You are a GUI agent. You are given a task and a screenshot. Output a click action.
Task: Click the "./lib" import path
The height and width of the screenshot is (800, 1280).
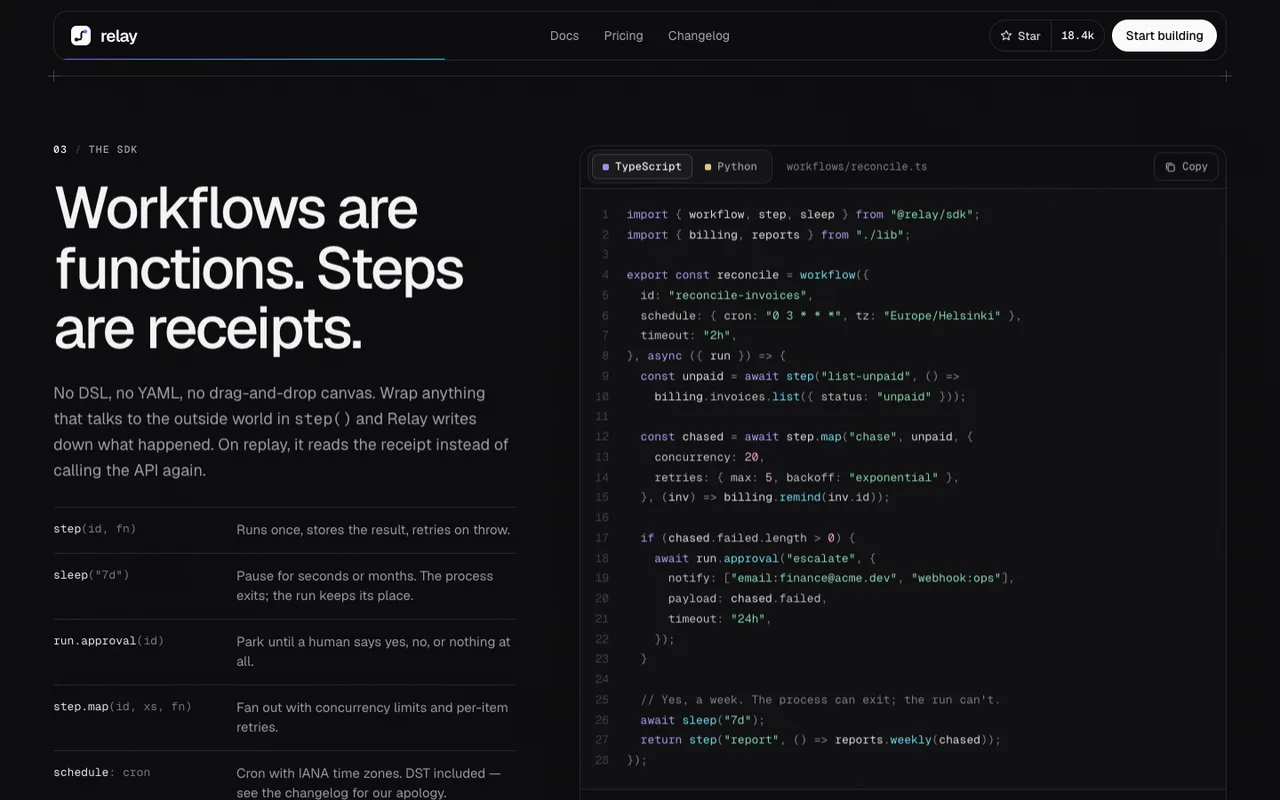coord(880,235)
